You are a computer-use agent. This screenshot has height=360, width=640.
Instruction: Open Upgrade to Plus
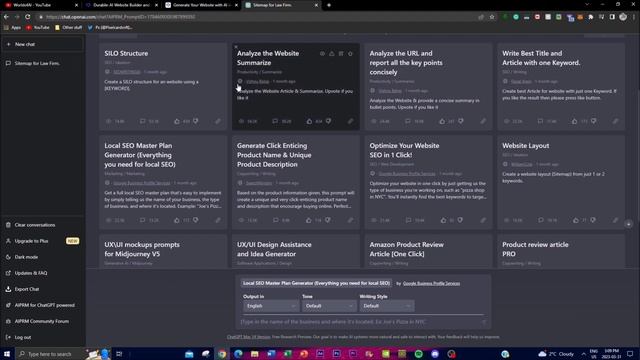[x=42, y=241]
